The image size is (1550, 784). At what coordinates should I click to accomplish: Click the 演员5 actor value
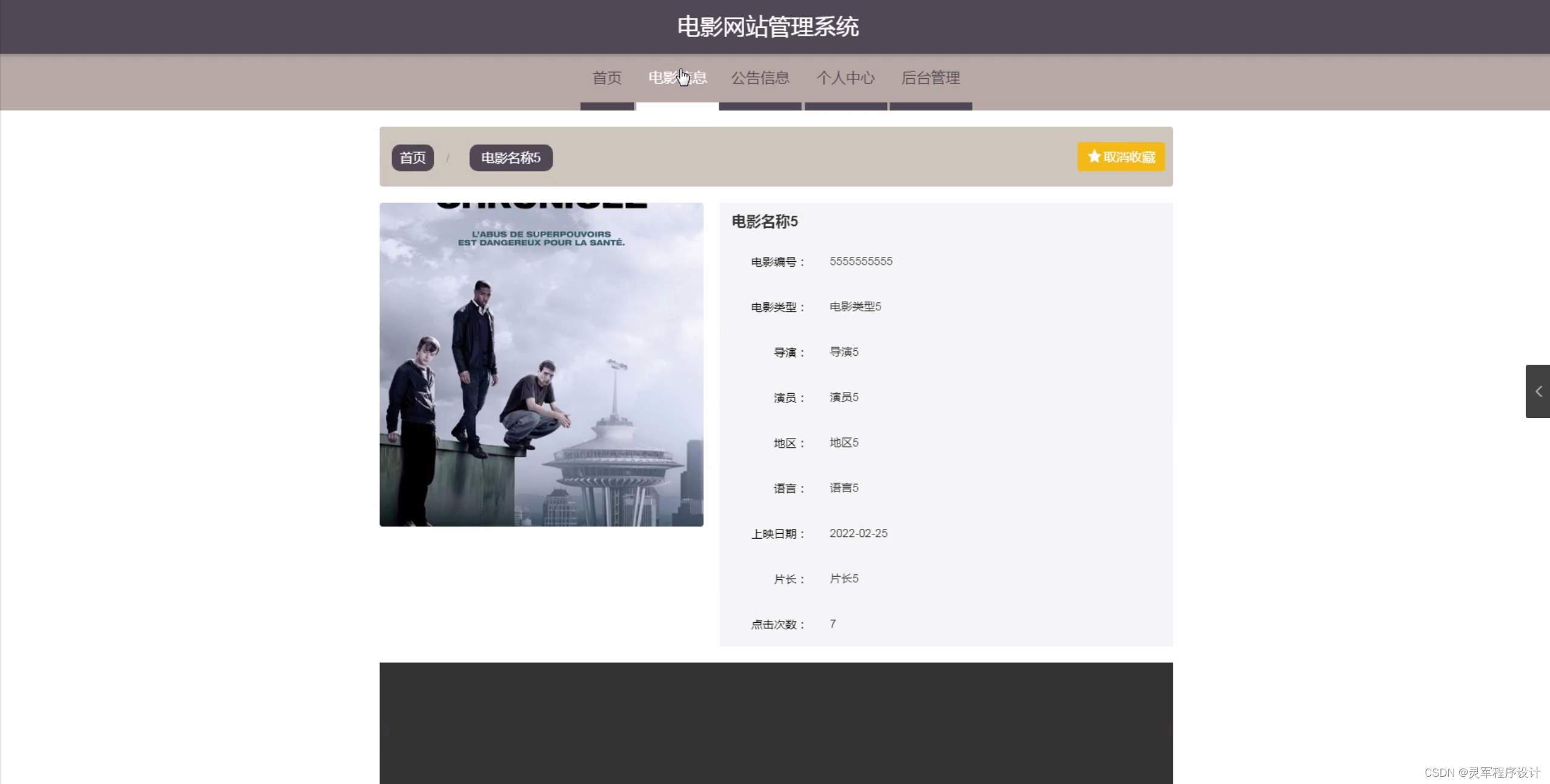point(843,397)
